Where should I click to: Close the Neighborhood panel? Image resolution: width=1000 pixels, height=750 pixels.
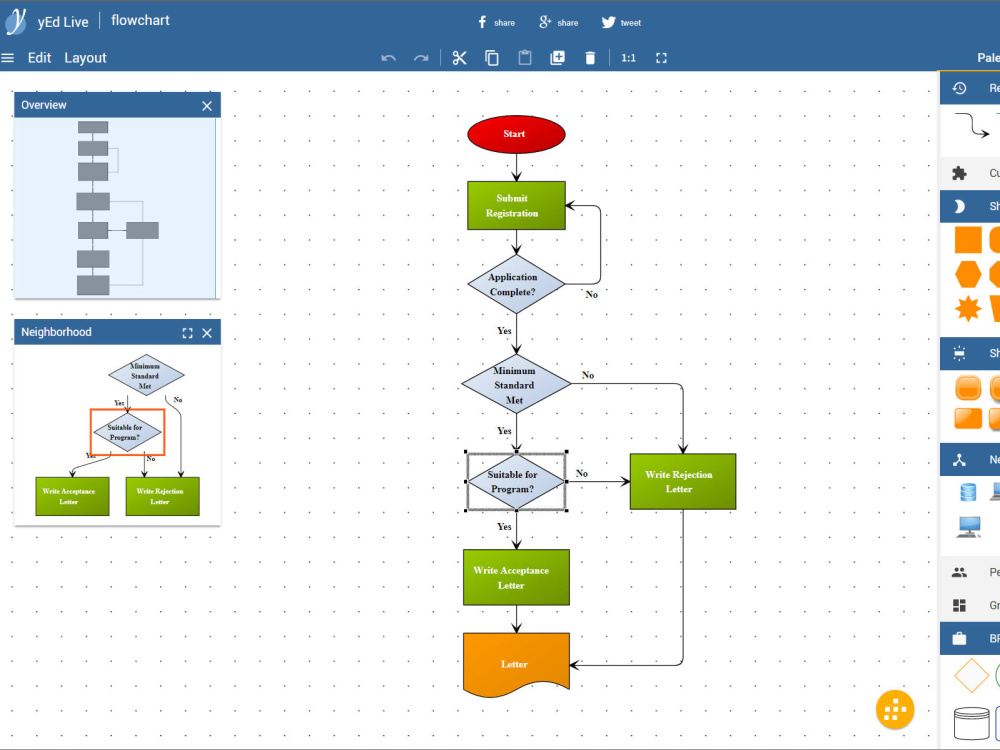click(x=207, y=333)
